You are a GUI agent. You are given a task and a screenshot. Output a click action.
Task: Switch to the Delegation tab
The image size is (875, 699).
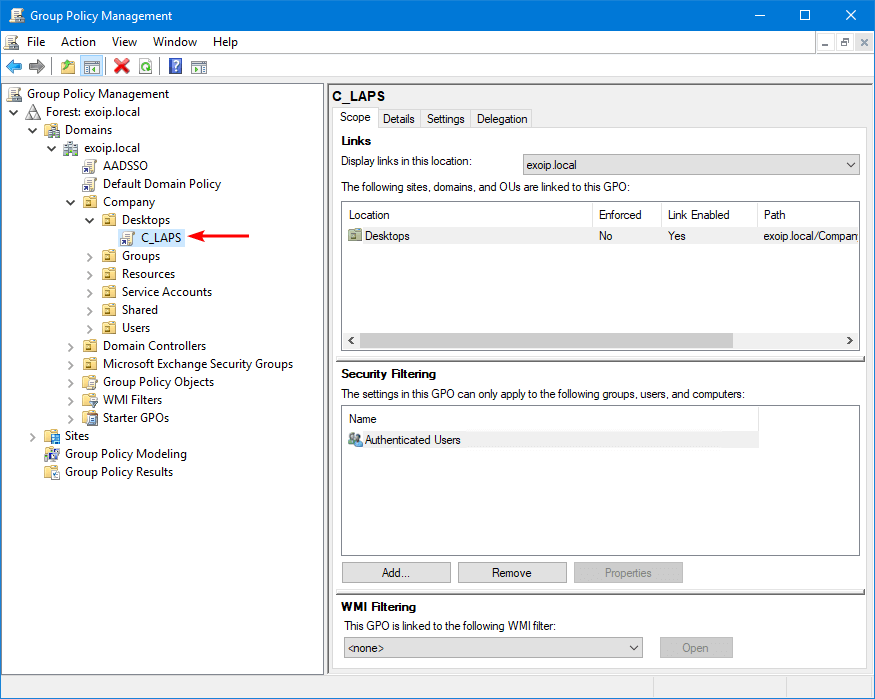click(x=502, y=119)
